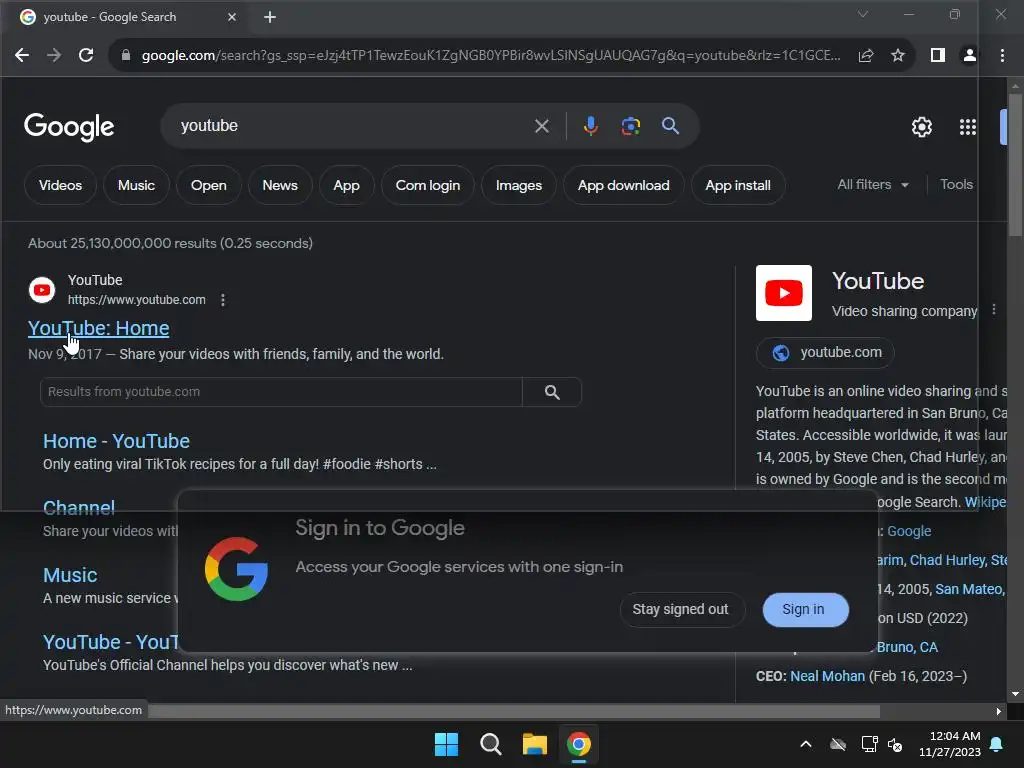Click into the youtube search box
The image size is (1024, 768).
click(353, 126)
